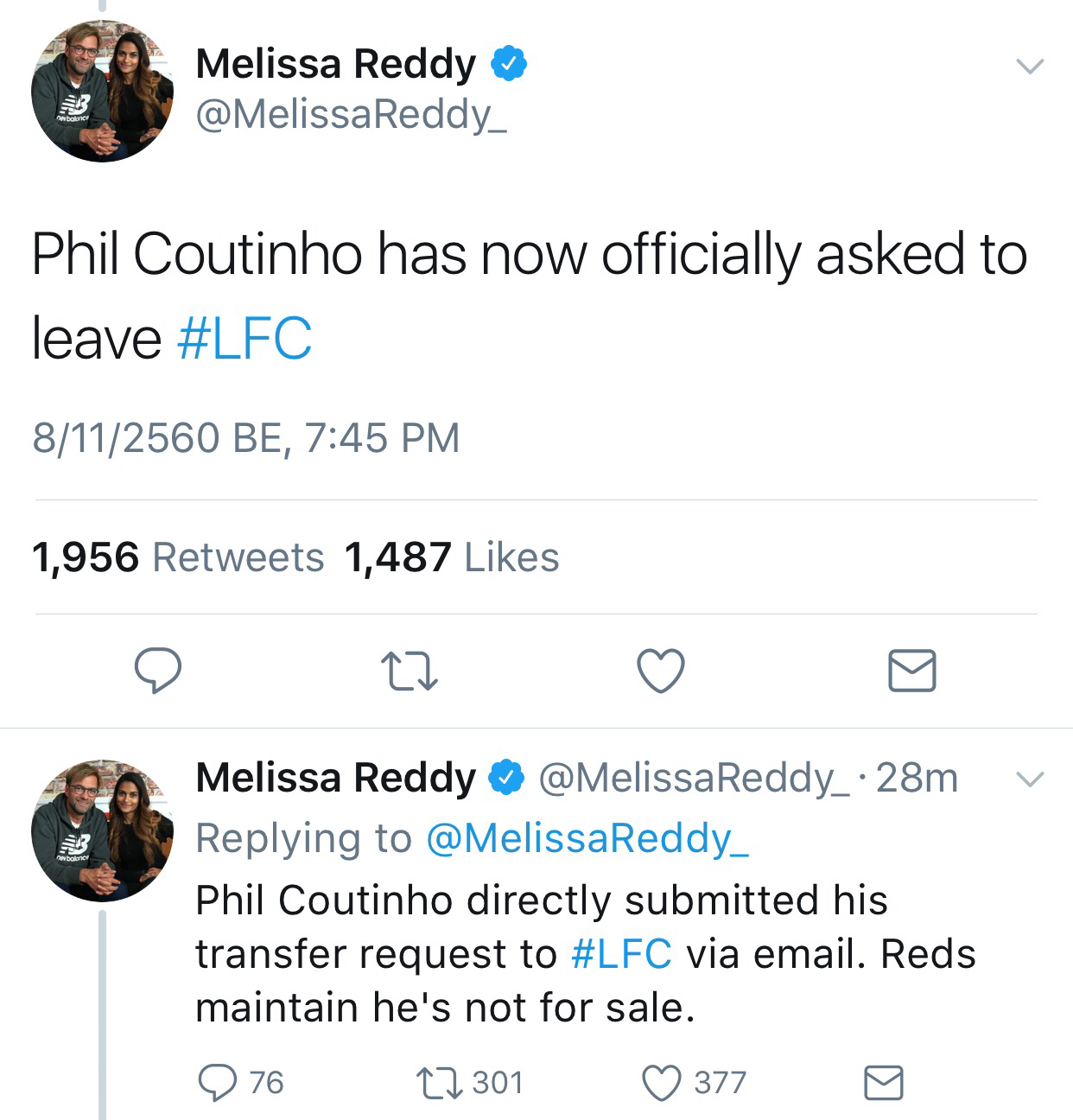Open Melissa Reddy's profile picture at top
The image size is (1073, 1120).
[102, 92]
